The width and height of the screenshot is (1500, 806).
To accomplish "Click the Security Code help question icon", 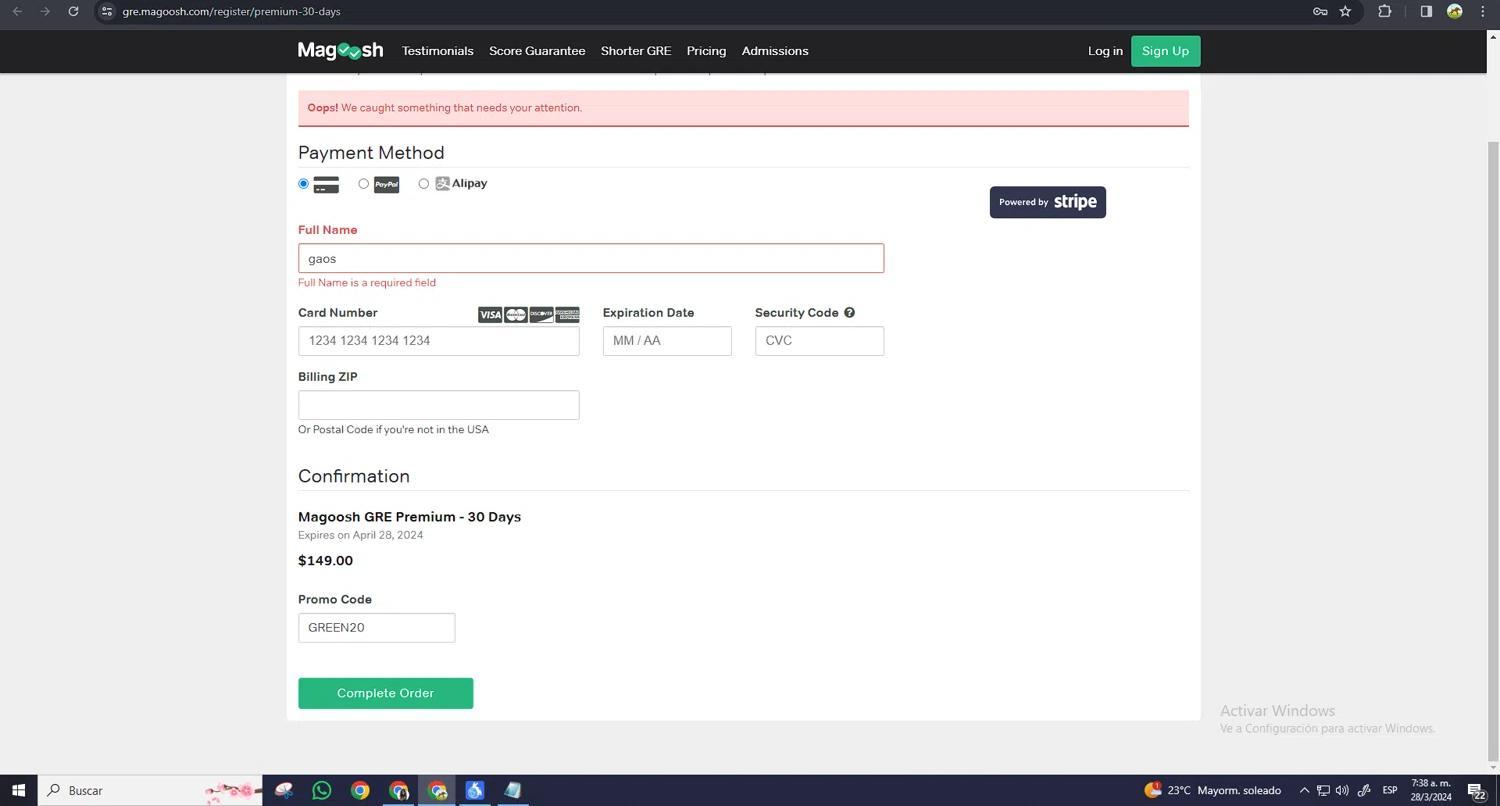I will click(x=849, y=313).
